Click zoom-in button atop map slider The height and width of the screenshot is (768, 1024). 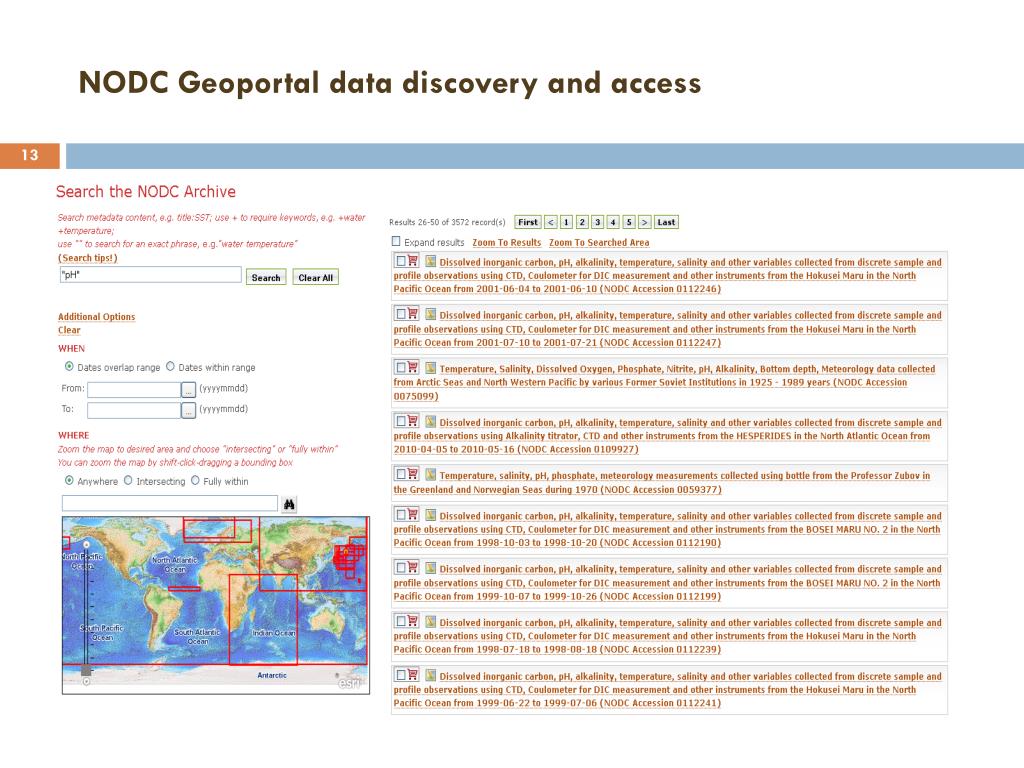pos(86,544)
